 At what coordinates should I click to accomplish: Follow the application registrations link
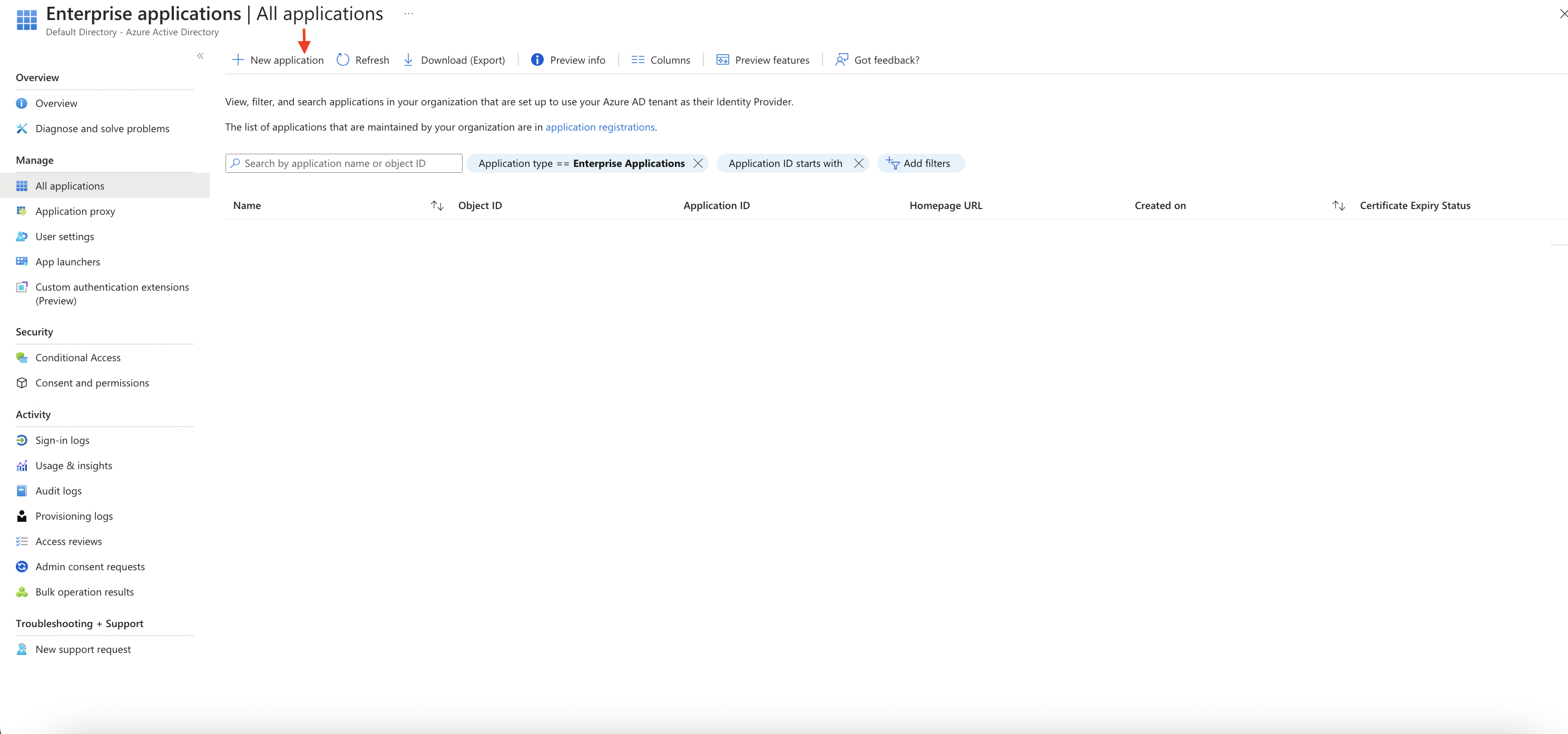[600, 127]
